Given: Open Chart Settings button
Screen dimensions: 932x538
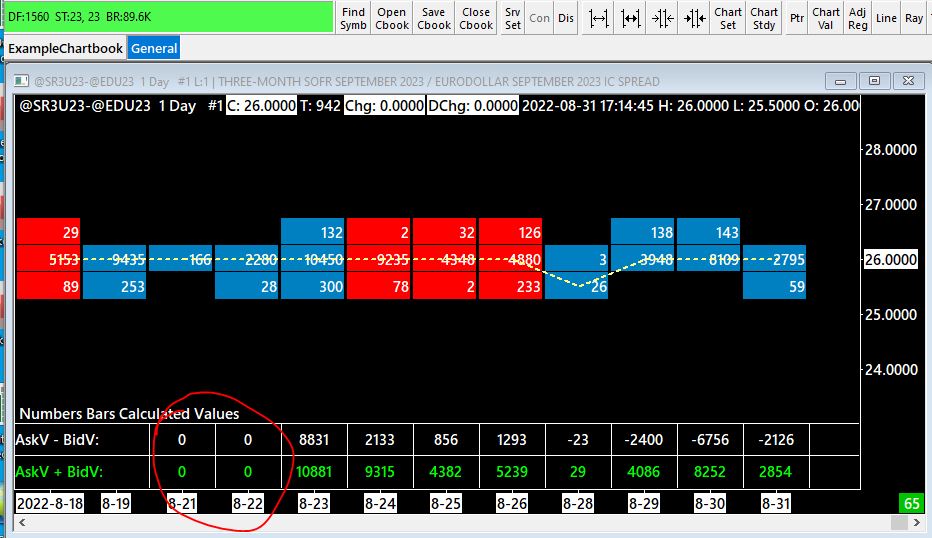Looking at the screenshot, I should point(728,18).
